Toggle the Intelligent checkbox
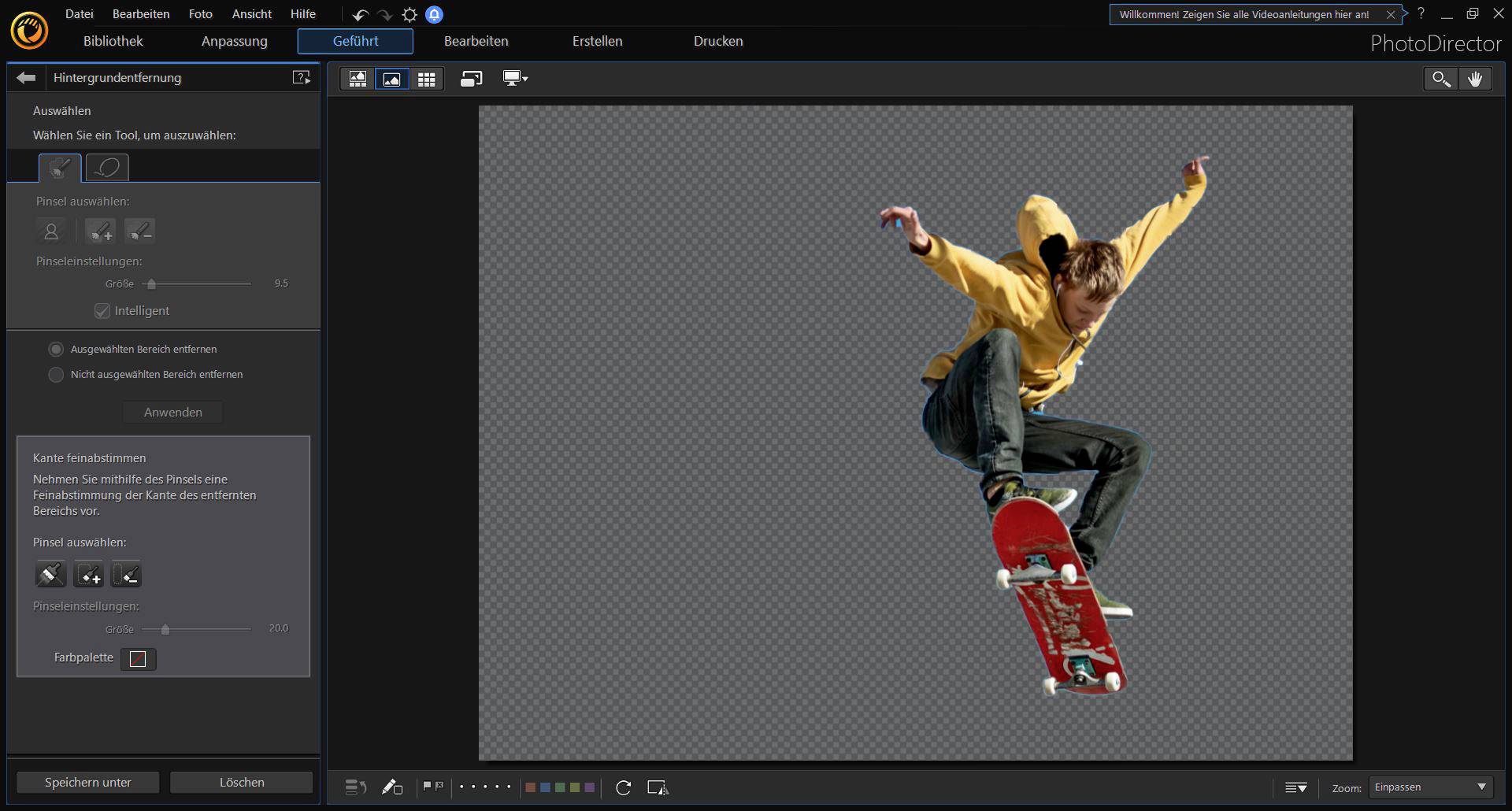 click(102, 311)
